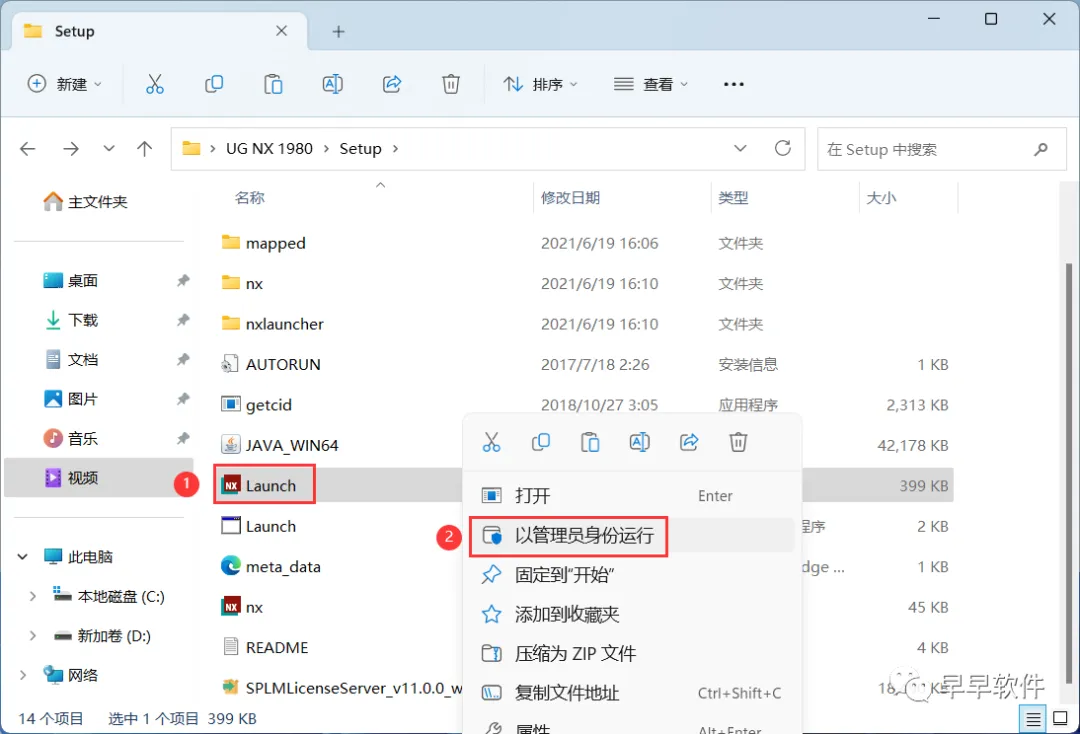Go up one folder level
The height and width of the screenshot is (734, 1080).
coord(145,149)
